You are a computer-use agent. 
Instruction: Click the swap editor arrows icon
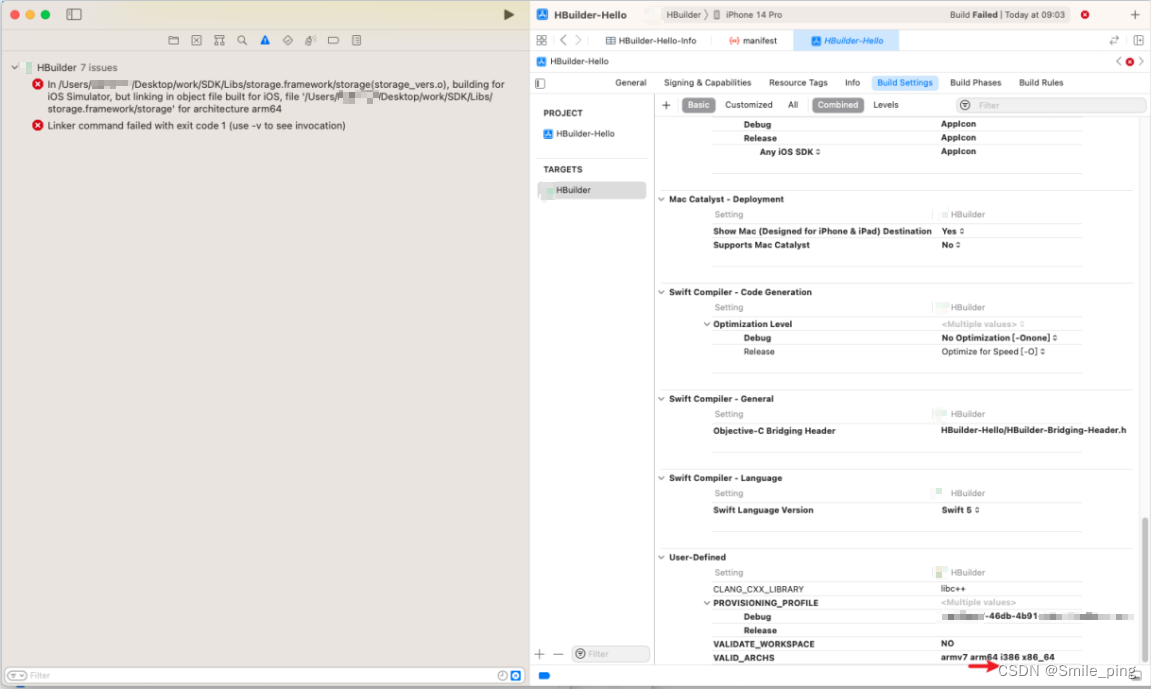click(x=1114, y=40)
